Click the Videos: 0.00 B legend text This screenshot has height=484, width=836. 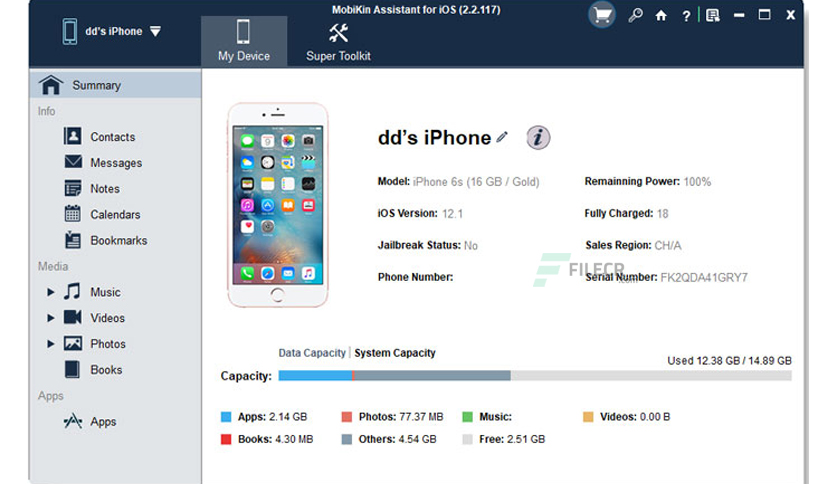tap(635, 417)
